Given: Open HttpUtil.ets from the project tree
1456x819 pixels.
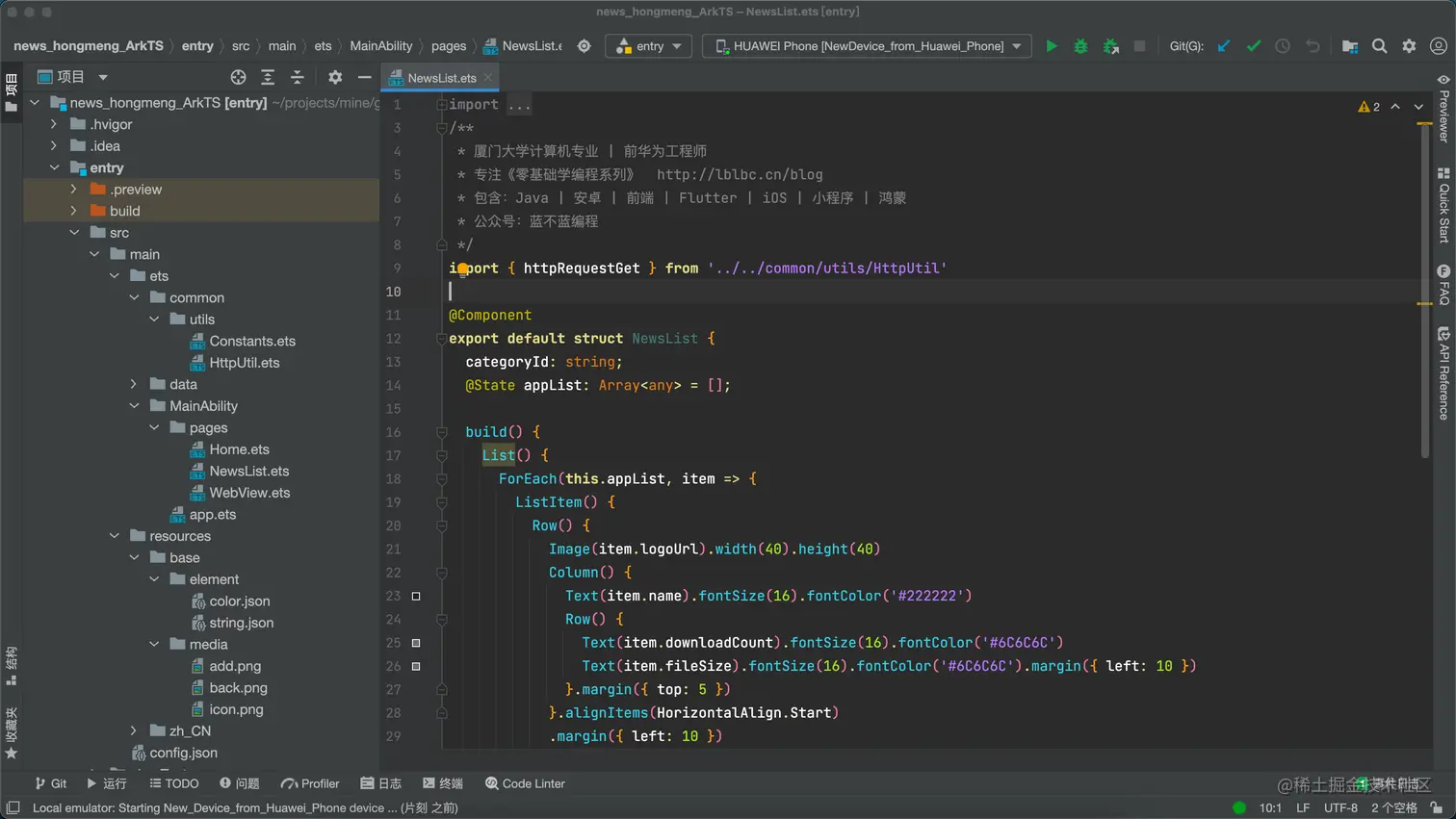Looking at the screenshot, I should (244, 363).
